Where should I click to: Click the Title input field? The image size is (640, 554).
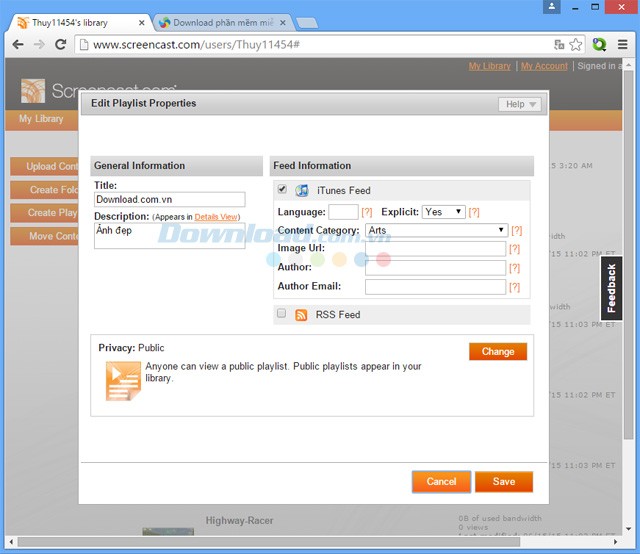click(x=170, y=199)
